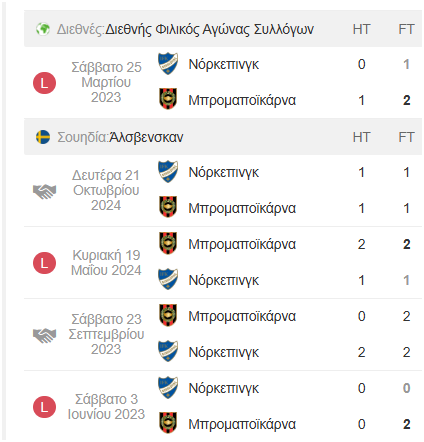Image resolution: width=424 pixels, height=442 pixels.
Task: Click the globe icon beside Διεθνές
Action: pyautogui.click(x=43, y=29)
